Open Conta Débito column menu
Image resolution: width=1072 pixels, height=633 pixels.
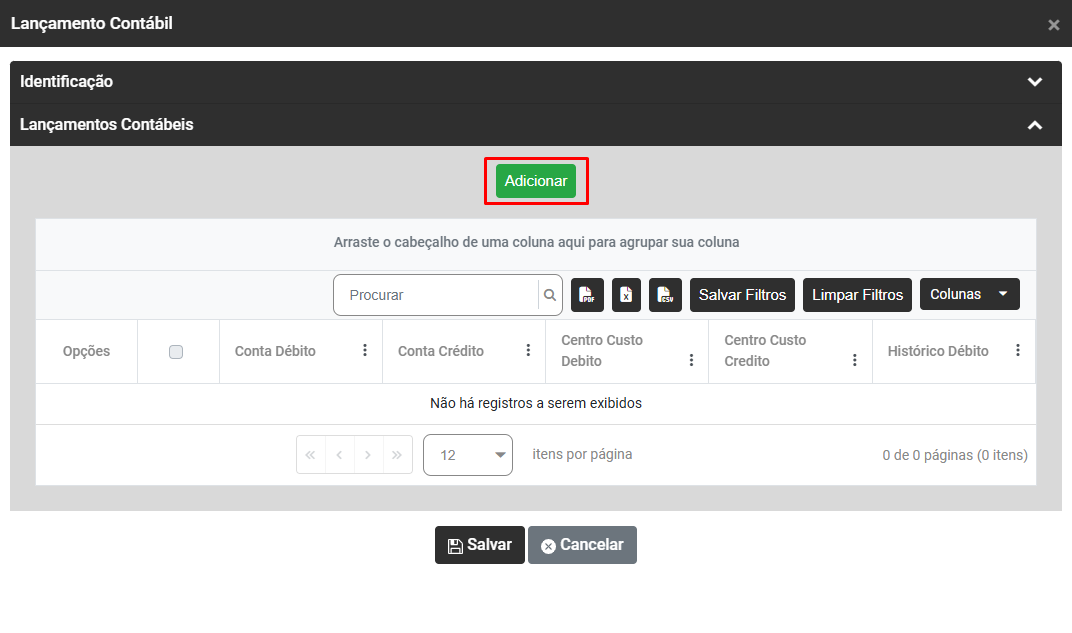coord(365,350)
